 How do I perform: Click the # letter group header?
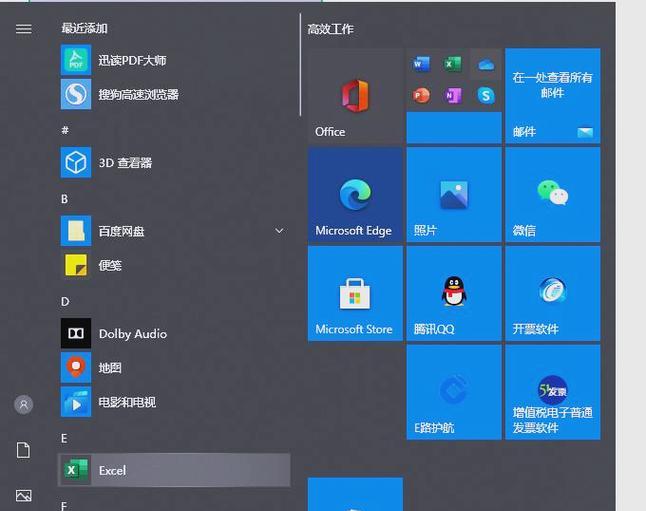(x=65, y=130)
